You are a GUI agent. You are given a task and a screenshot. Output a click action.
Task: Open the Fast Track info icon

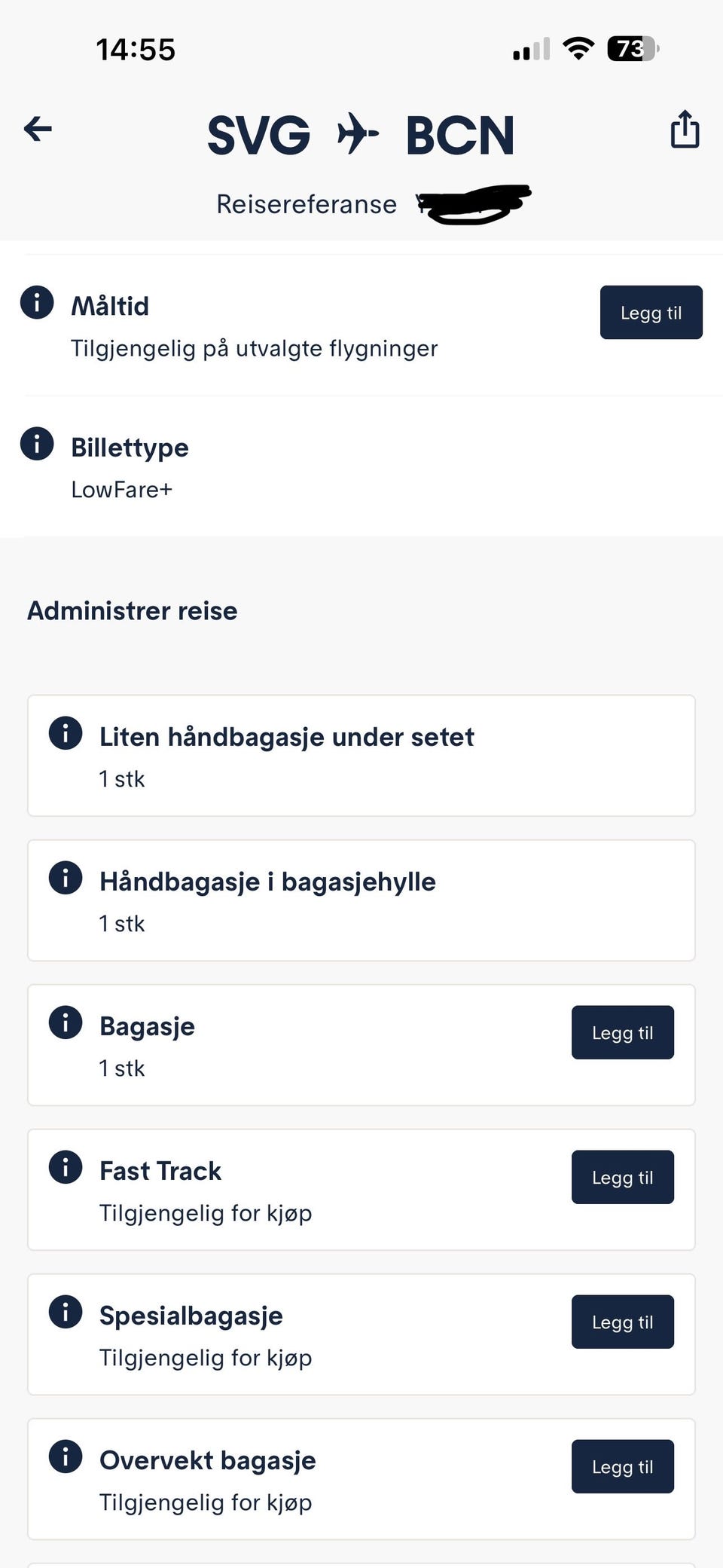(66, 1167)
